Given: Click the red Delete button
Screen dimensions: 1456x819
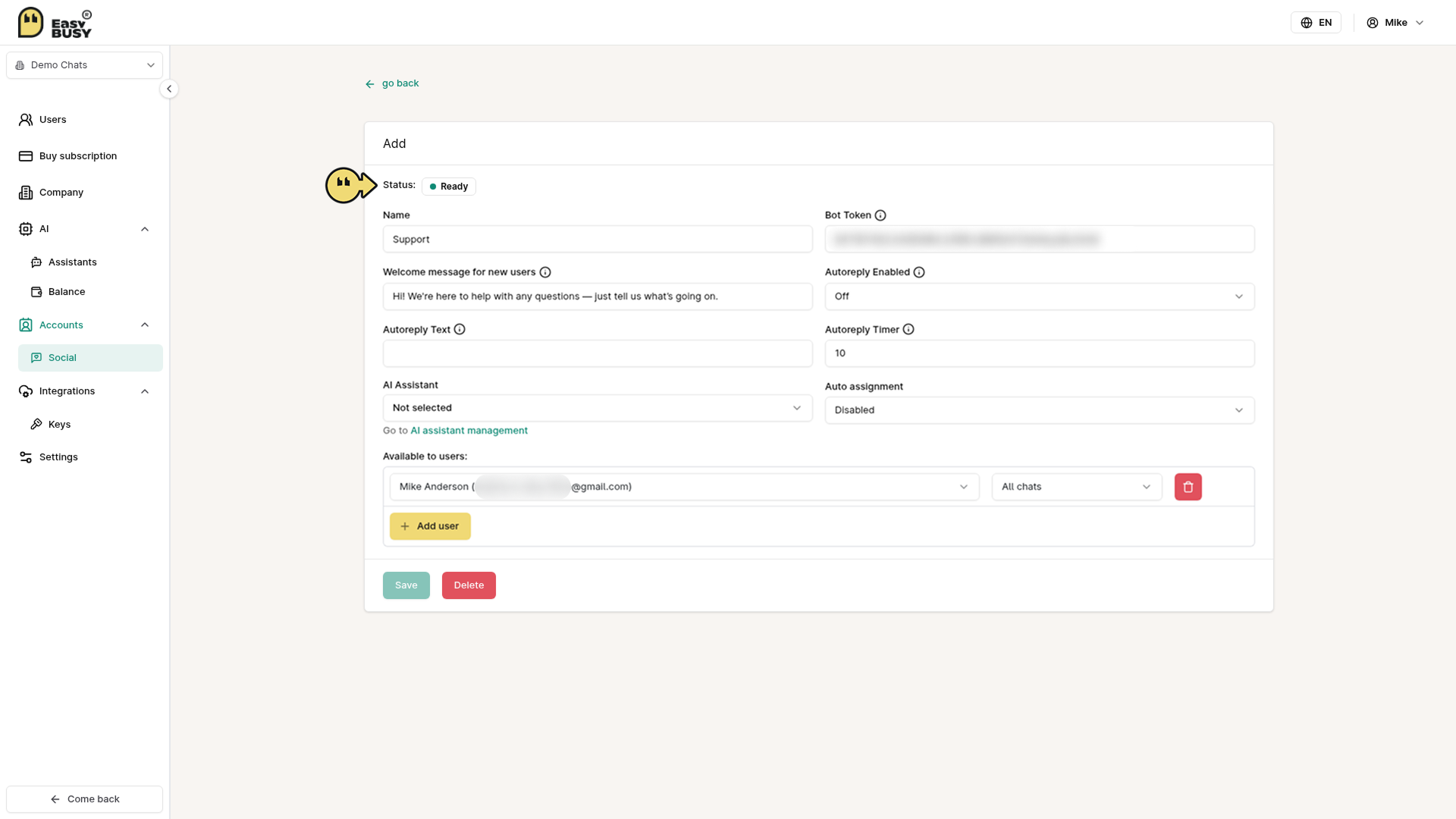Looking at the screenshot, I should point(469,585).
